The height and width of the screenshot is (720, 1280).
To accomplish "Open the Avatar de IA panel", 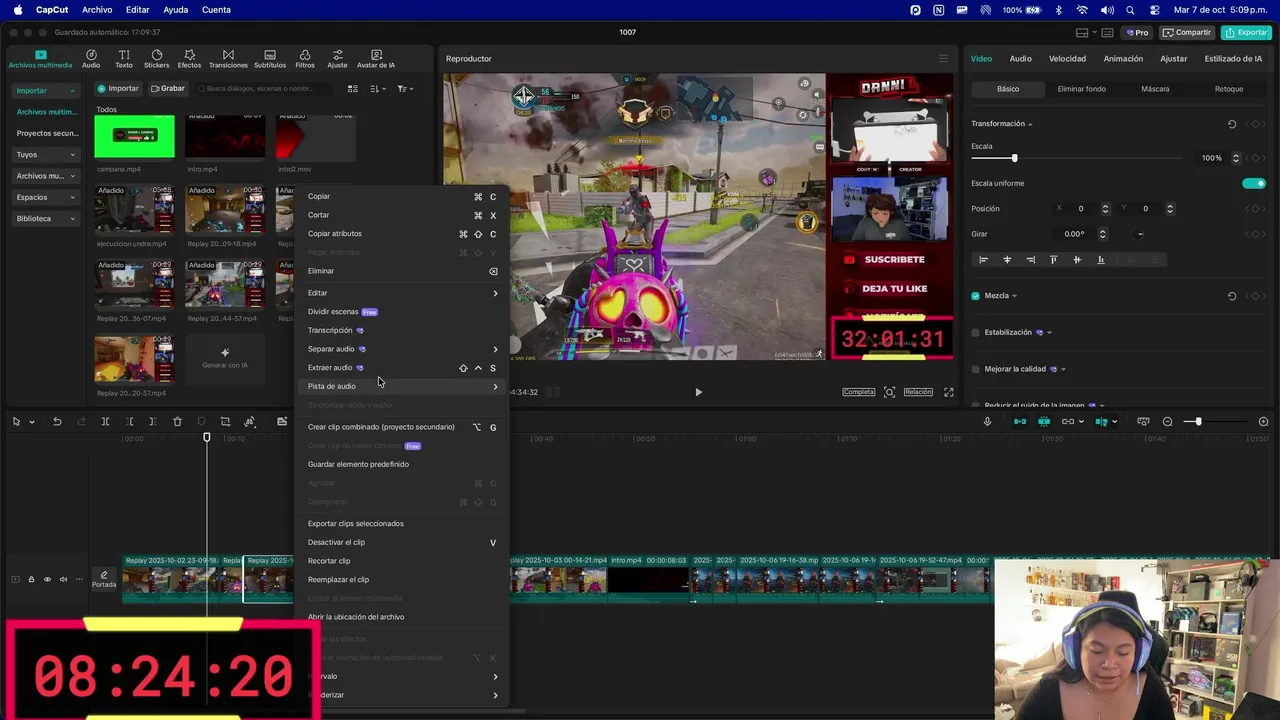I will tap(376, 59).
